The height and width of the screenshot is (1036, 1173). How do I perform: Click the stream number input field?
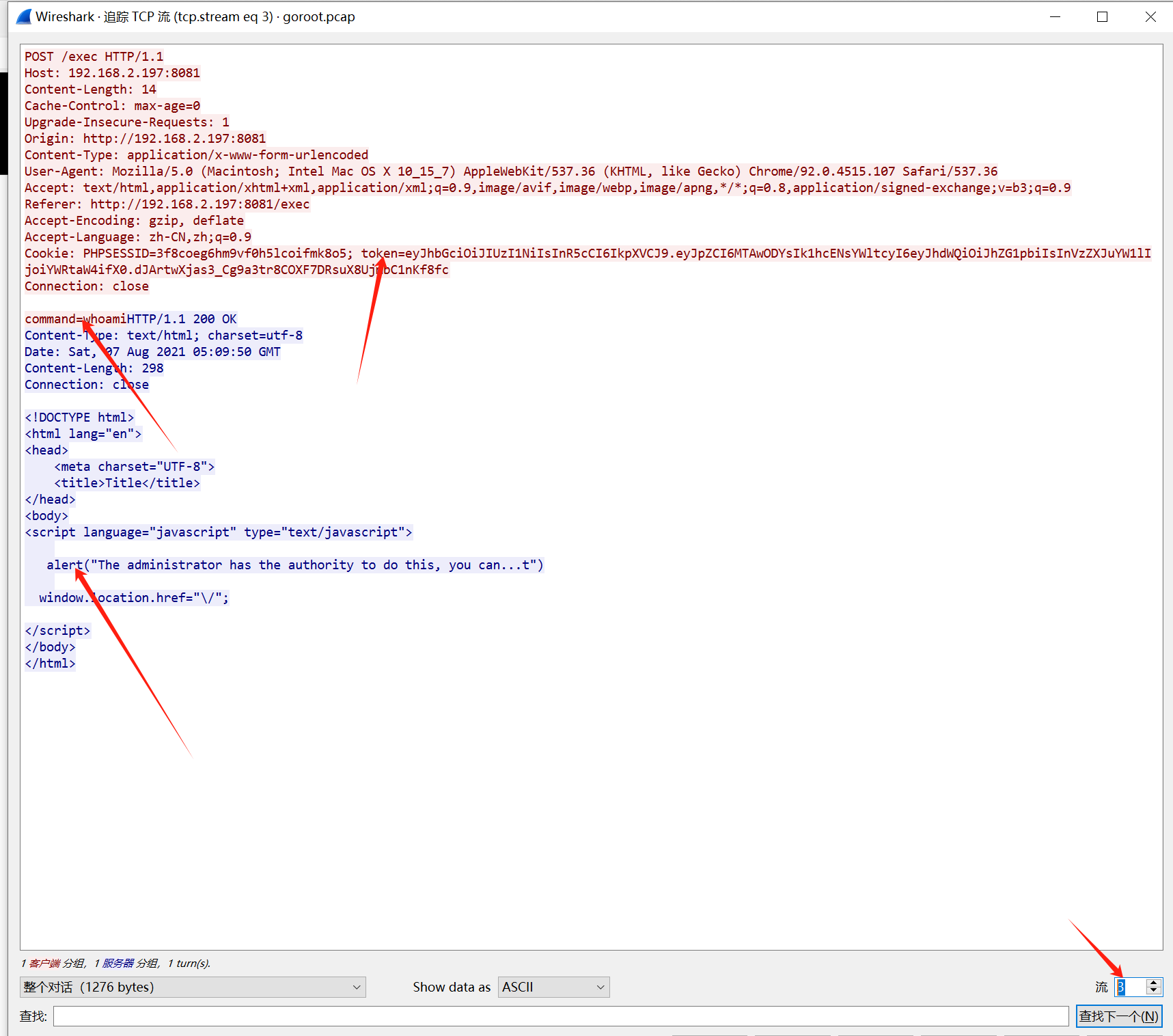click(x=1130, y=987)
